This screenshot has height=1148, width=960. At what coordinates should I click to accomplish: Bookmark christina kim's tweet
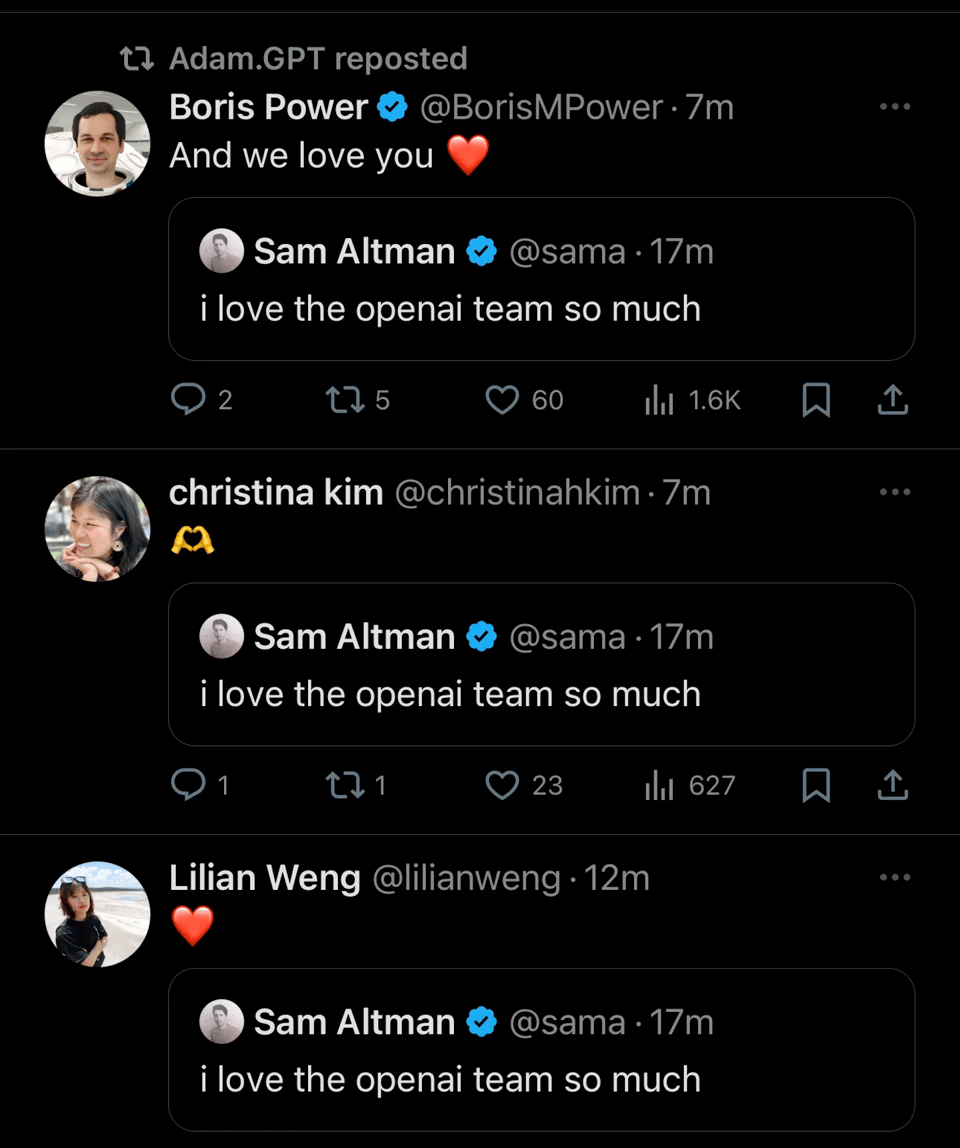coord(816,786)
